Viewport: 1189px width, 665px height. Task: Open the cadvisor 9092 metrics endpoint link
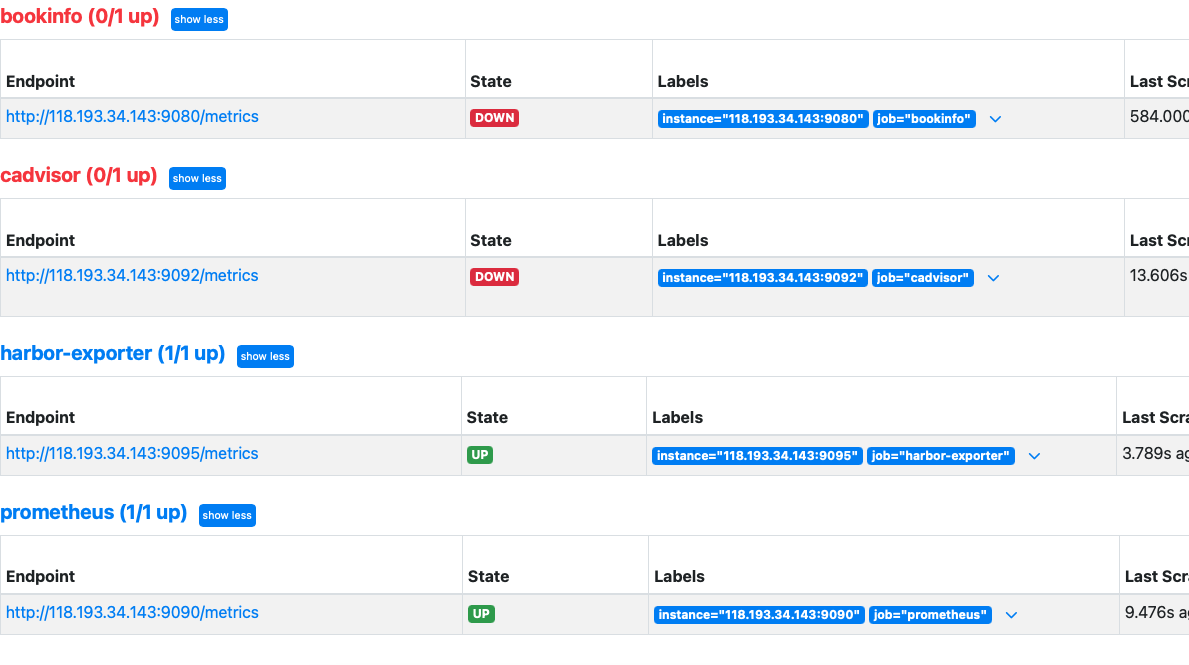(132, 276)
